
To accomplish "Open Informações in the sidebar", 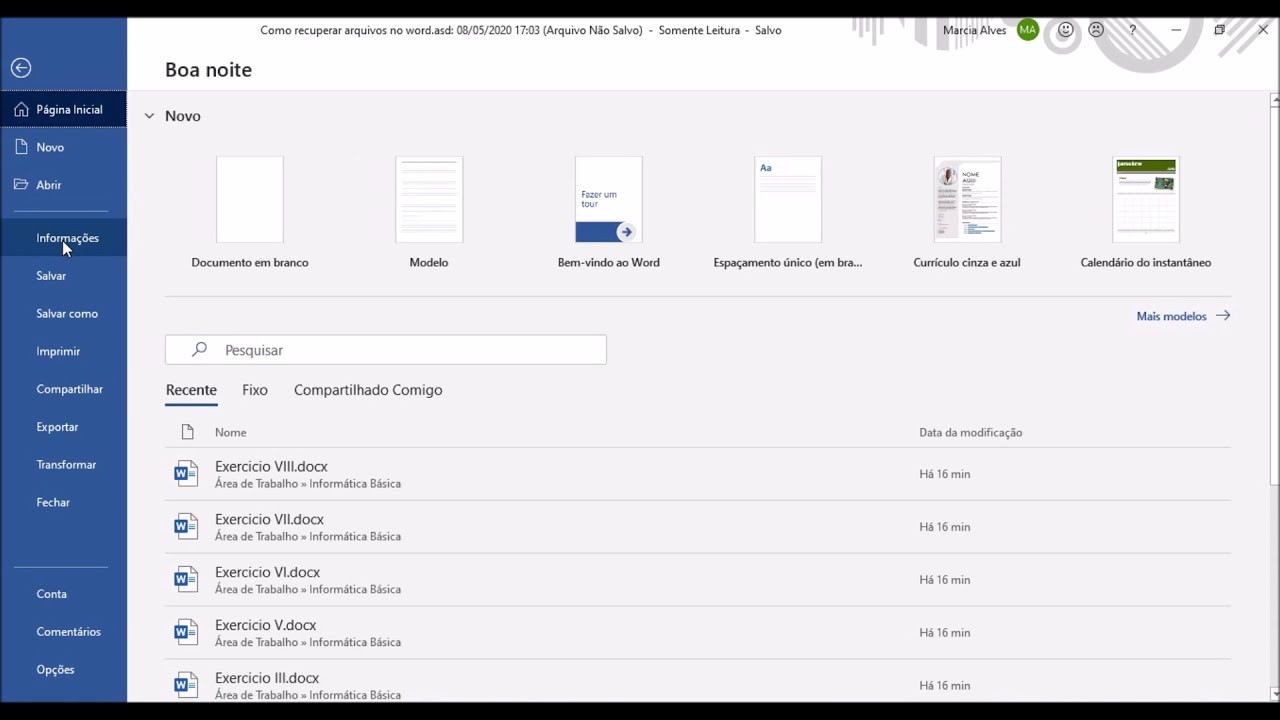I will coord(67,238).
